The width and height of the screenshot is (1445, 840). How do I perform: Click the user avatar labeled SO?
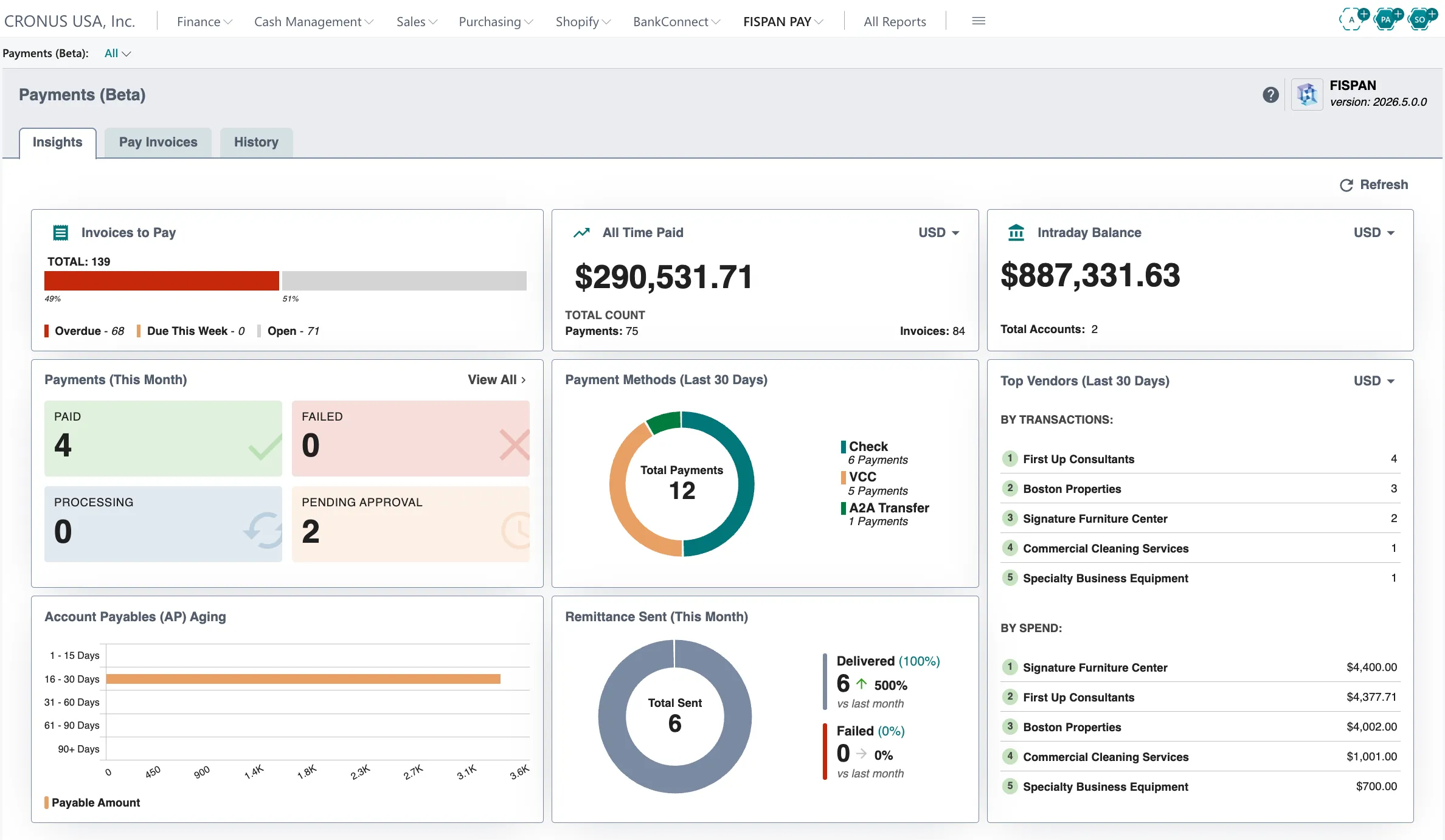[1419, 19]
